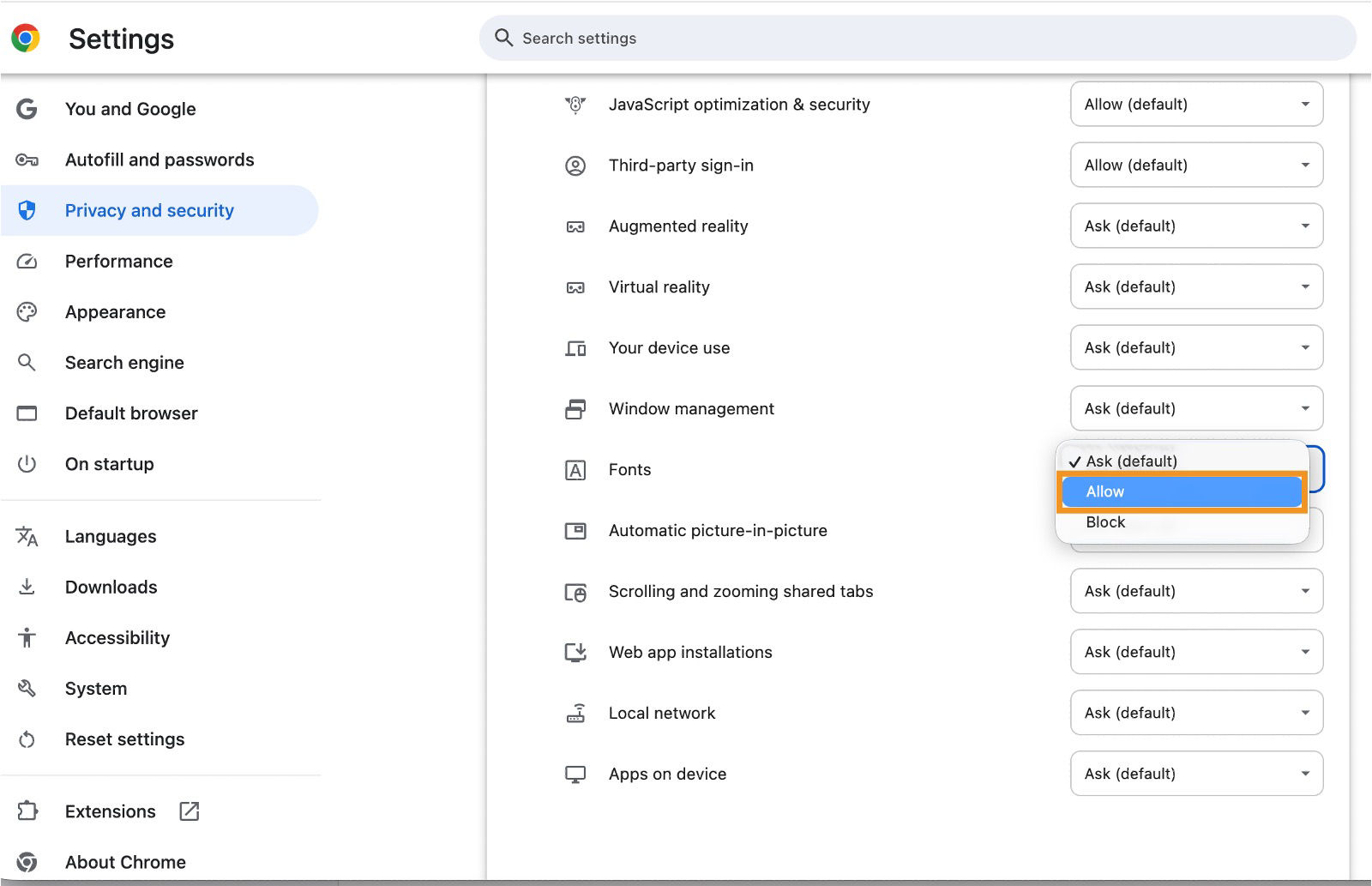Image resolution: width=1372 pixels, height=886 pixels.
Task: Click the translate Languages icon
Action: coord(27,536)
